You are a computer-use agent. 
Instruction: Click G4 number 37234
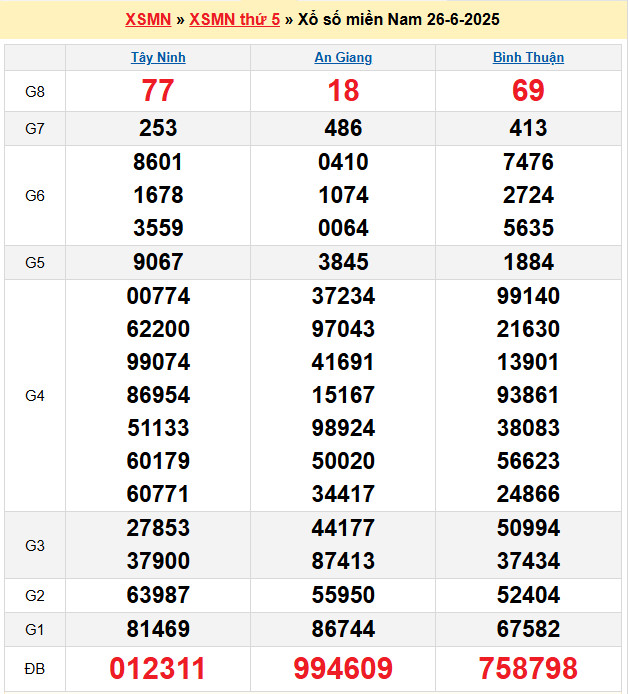pyautogui.click(x=343, y=296)
